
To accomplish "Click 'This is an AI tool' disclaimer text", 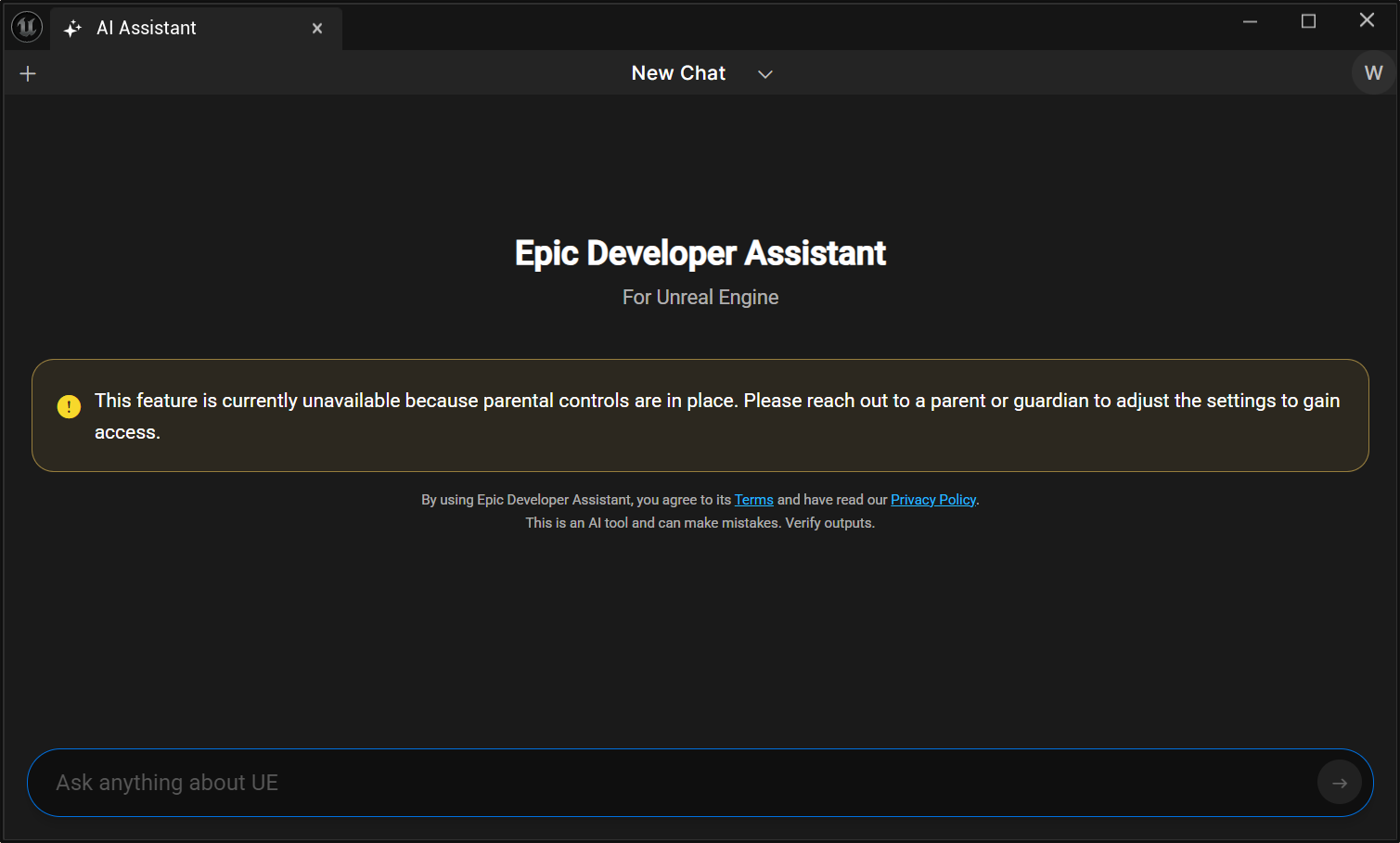I will [x=700, y=523].
